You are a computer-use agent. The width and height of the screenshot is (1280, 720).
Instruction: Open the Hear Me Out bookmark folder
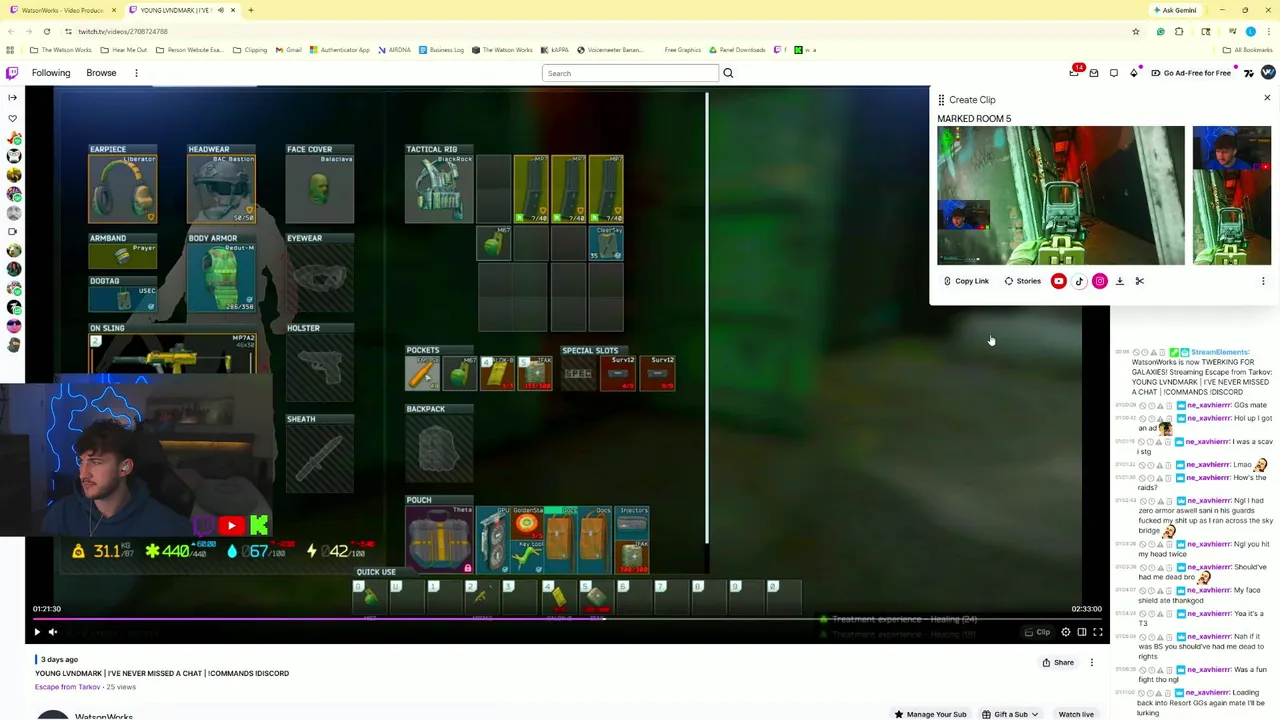point(124,50)
